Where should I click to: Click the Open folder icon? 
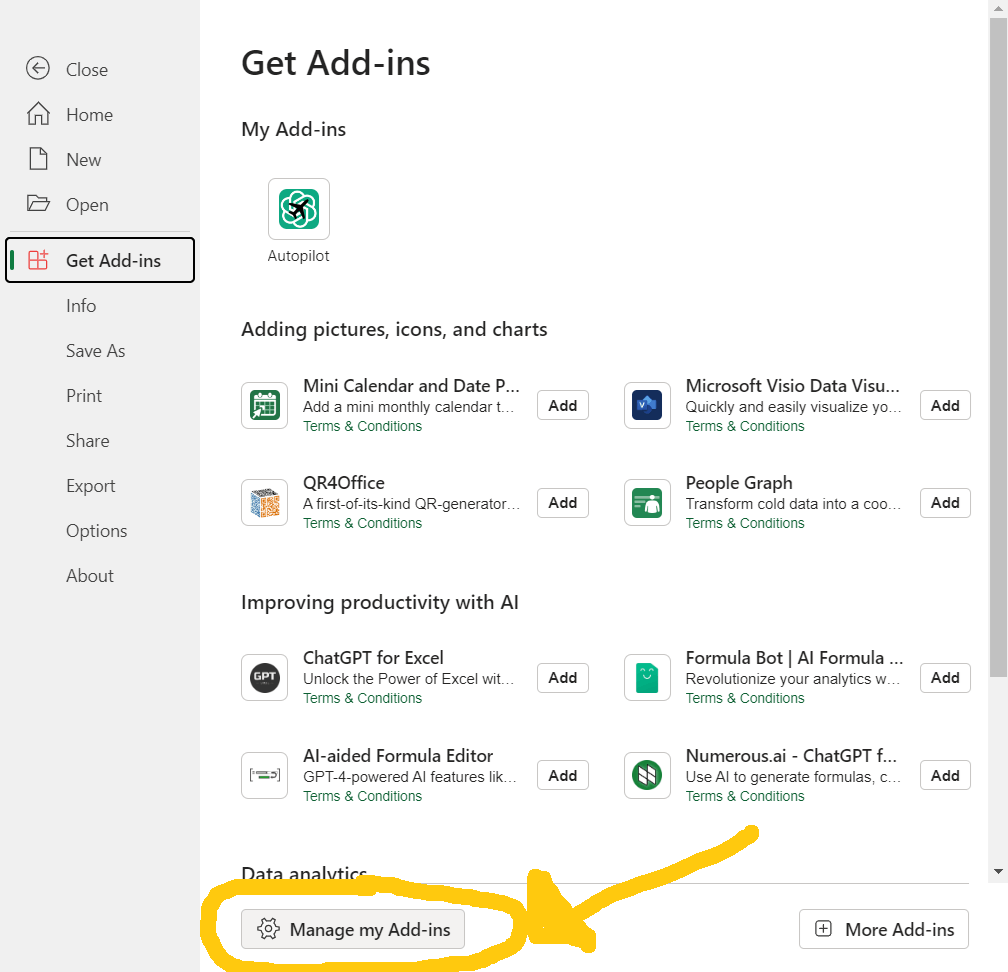point(38,204)
